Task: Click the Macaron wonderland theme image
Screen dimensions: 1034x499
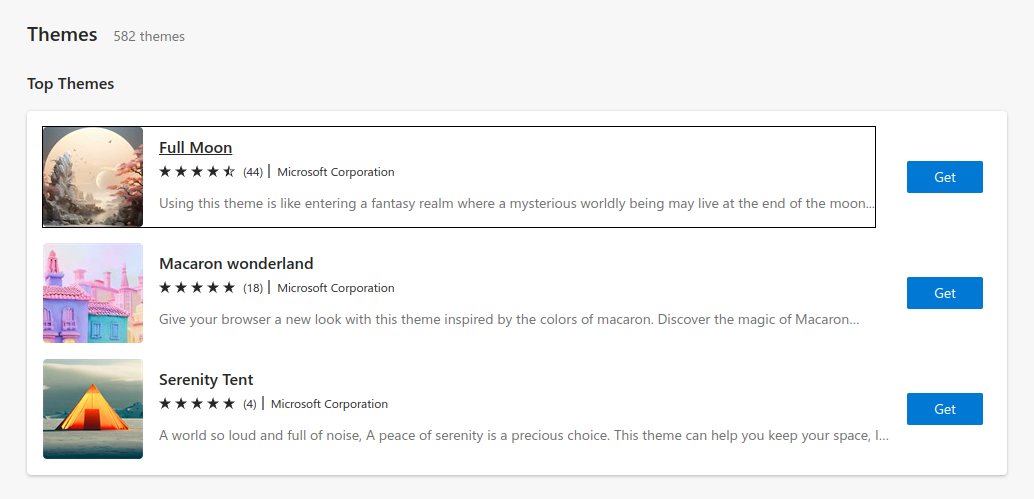Action: (x=93, y=293)
